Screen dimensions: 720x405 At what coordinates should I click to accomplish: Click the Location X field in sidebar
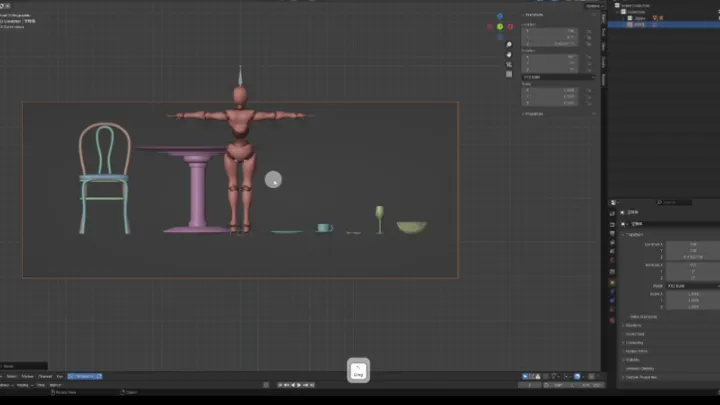tap(550, 31)
